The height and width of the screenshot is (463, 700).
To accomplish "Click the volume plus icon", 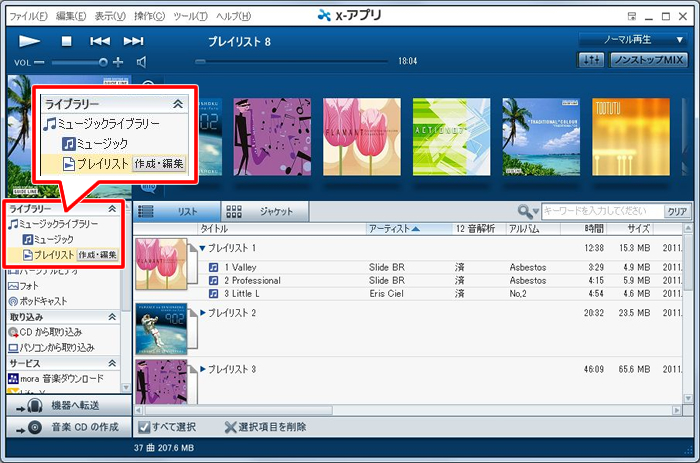I will pyautogui.click(x=118, y=62).
